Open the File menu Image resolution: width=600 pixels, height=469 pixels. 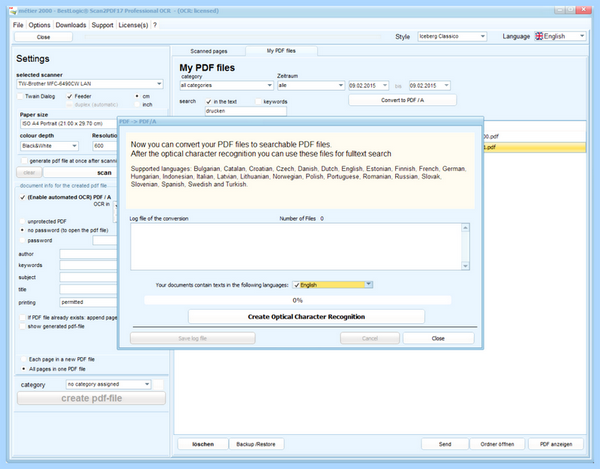click(18, 25)
